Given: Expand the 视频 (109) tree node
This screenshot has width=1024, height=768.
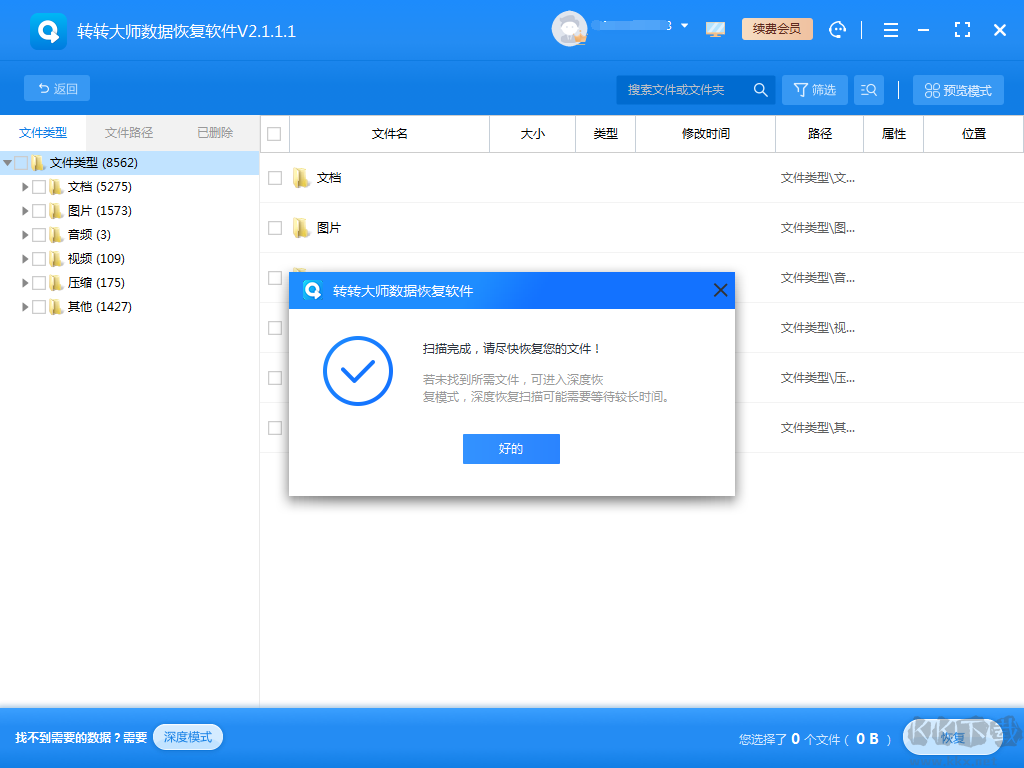Looking at the screenshot, I should [x=25, y=259].
